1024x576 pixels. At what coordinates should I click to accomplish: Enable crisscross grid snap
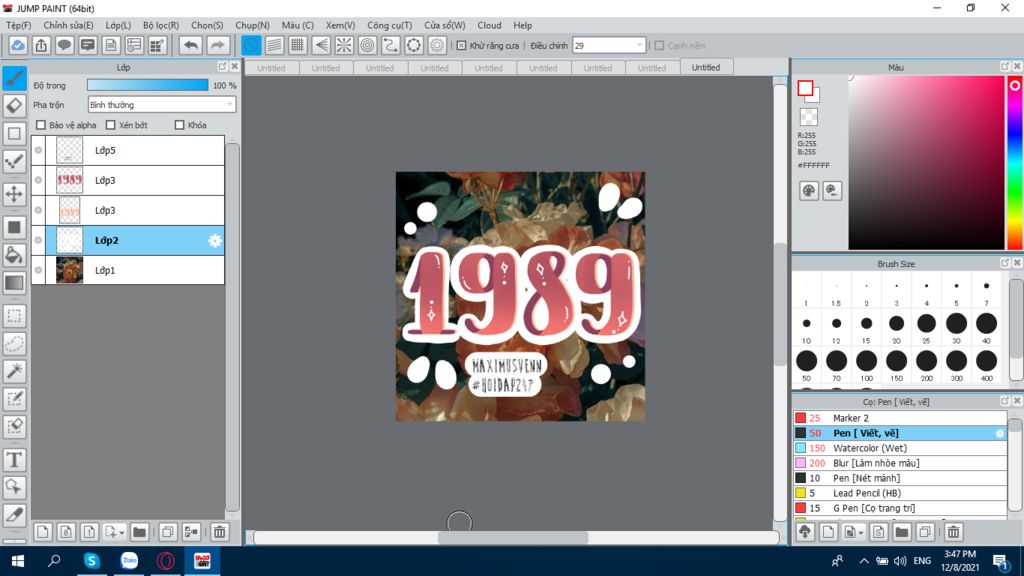click(x=297, y=45)
